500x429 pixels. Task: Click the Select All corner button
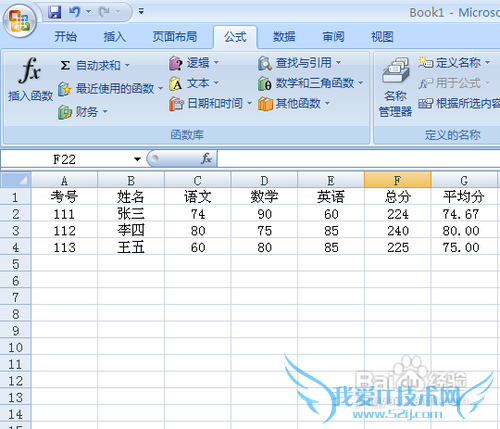[15, 180]
